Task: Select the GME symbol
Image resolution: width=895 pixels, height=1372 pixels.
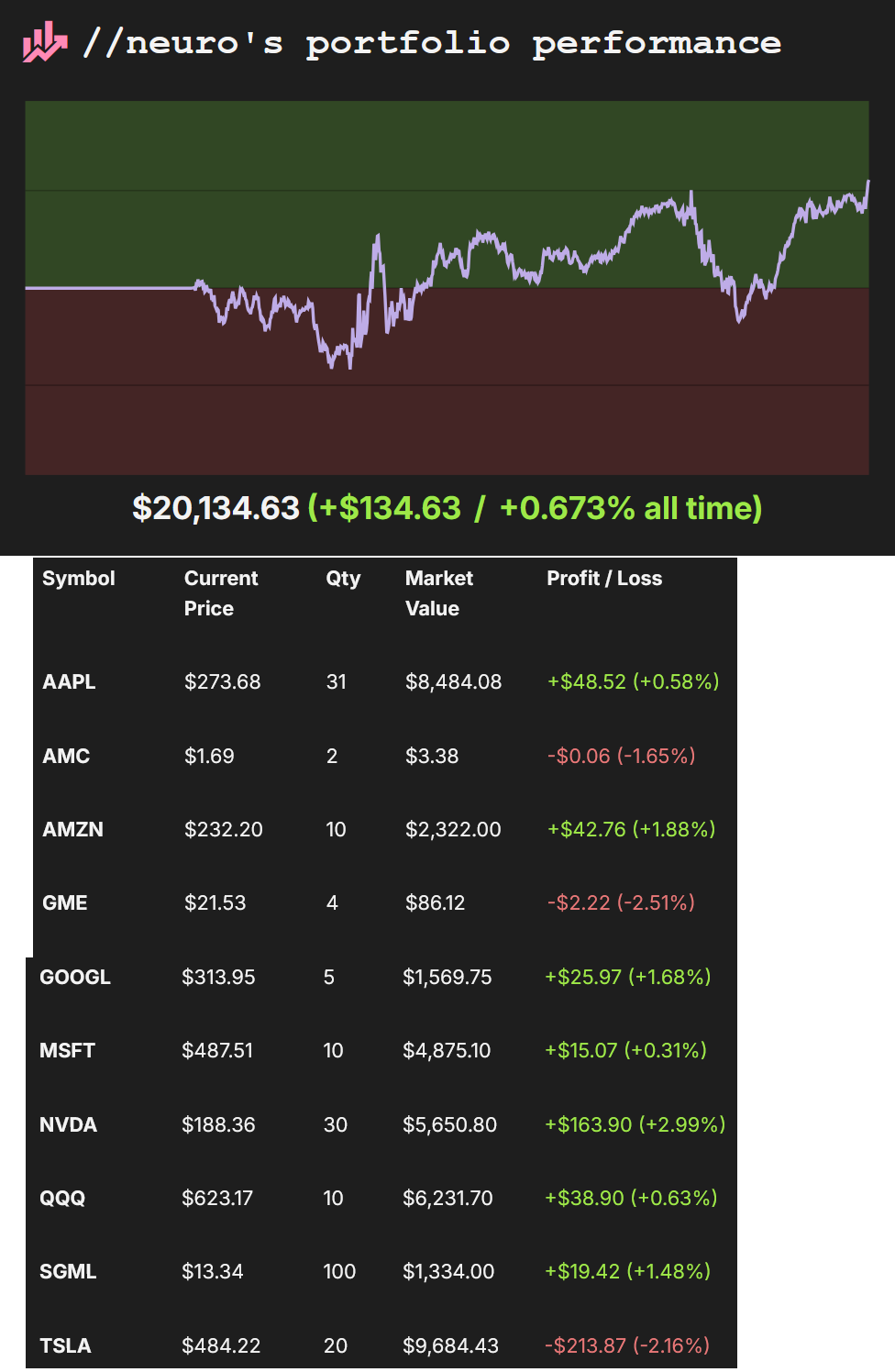Action: coord(65,903)
